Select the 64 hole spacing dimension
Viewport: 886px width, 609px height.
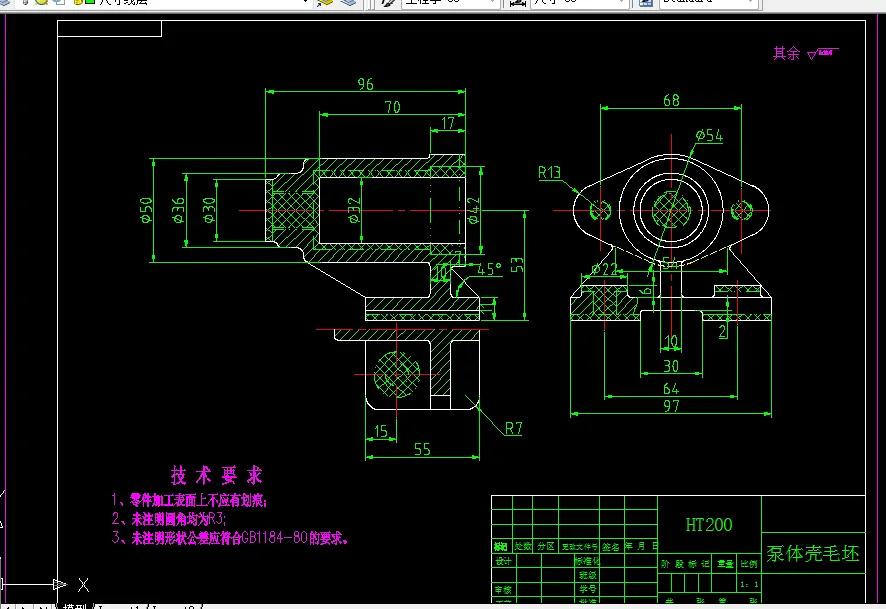tap(671, 389)
